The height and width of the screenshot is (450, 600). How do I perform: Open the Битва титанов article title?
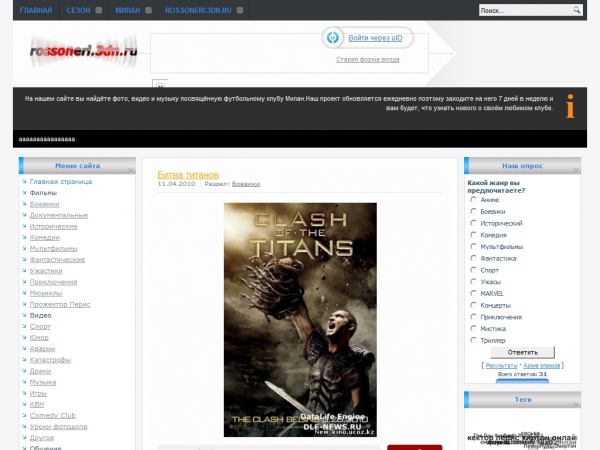pos(188,175)
